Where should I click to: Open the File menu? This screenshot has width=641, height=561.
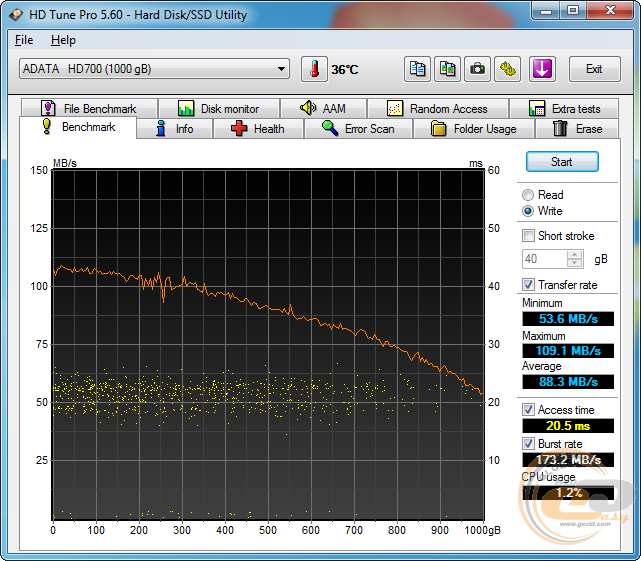pos(24,40)
